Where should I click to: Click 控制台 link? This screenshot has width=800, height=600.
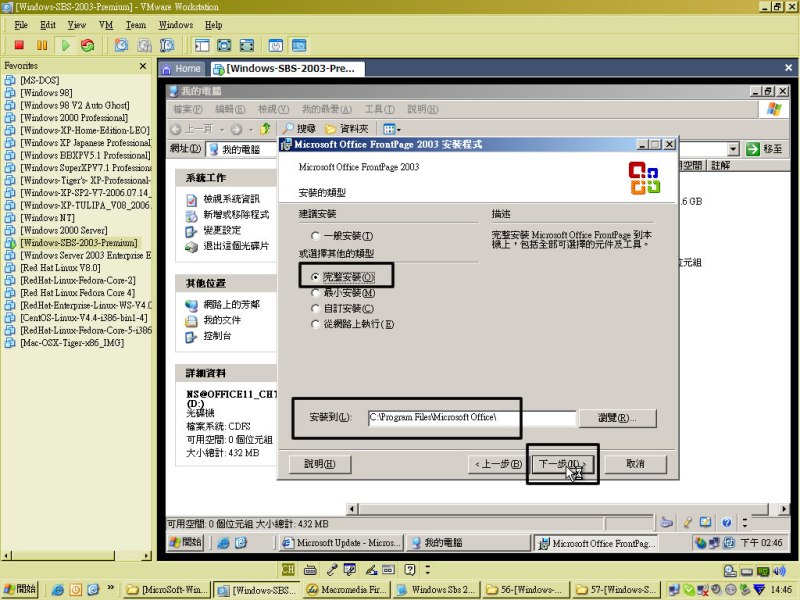217,336
